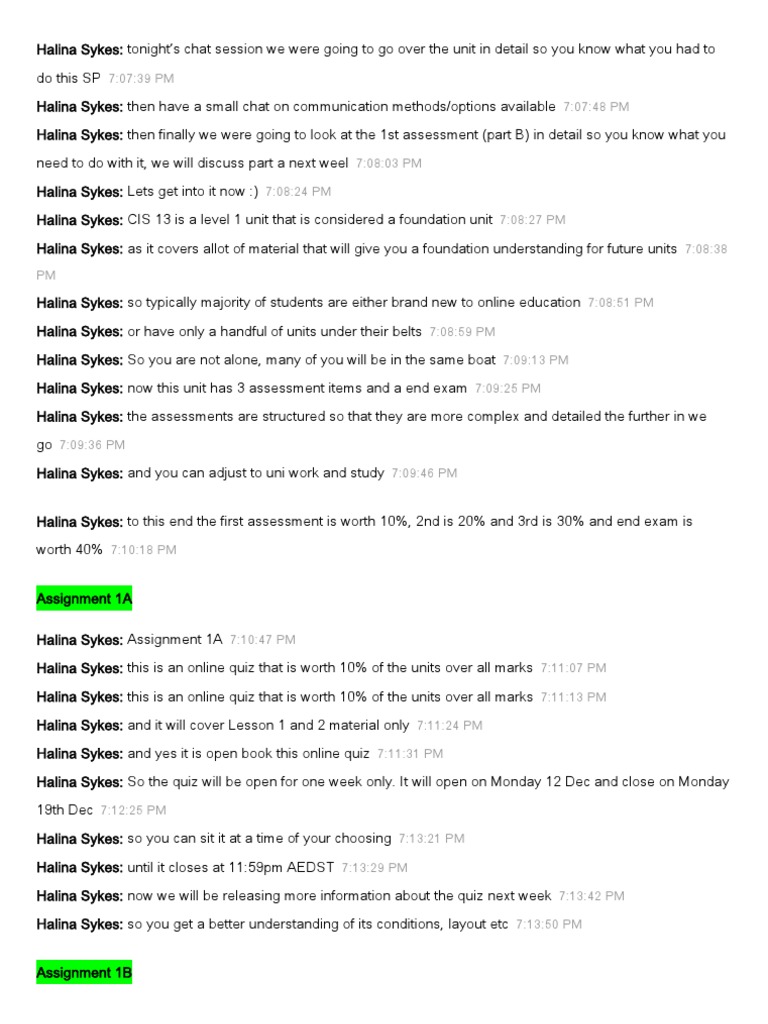Screen dimensions: 768x1024
Task: Click the 7:09:25 PM timestamp
Action: tap(508, 388)
